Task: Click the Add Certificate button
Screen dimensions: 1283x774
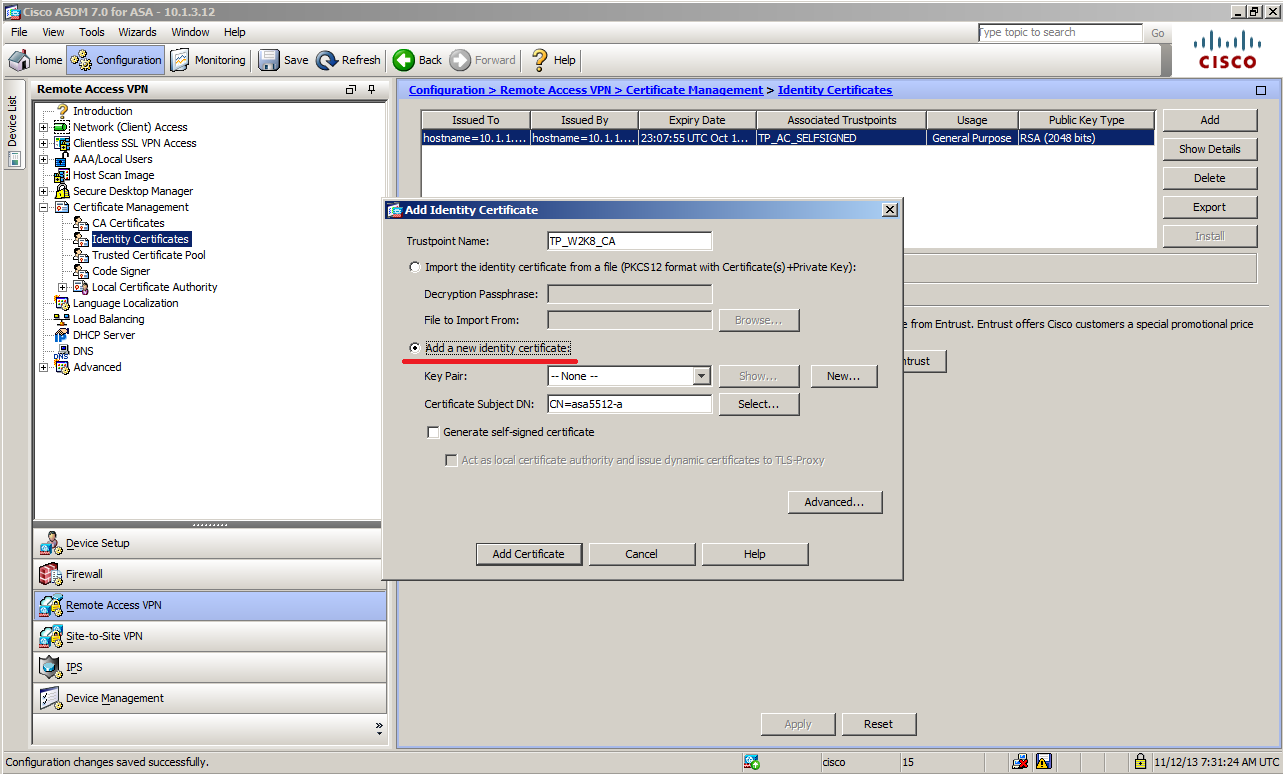Action: 528,554
